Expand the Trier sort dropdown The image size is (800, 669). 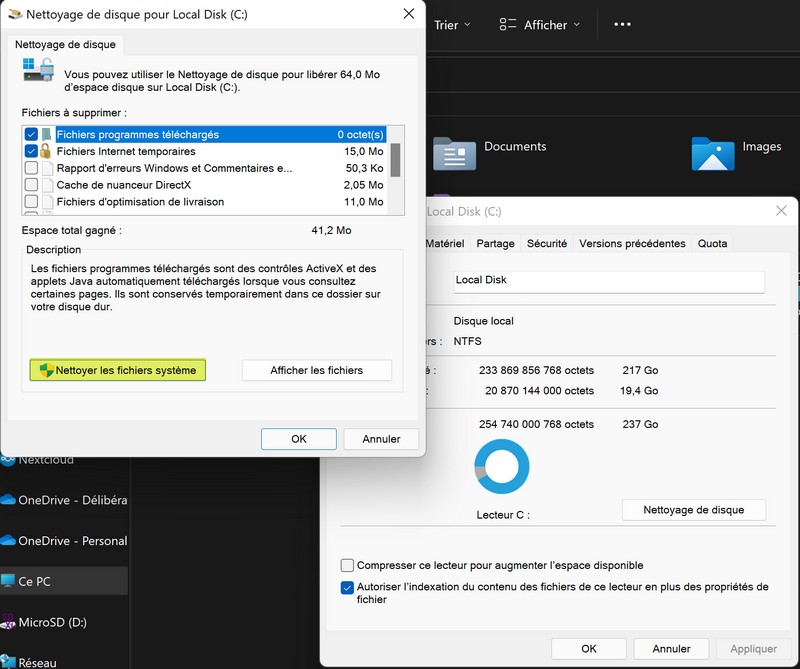tap(452, 25)
